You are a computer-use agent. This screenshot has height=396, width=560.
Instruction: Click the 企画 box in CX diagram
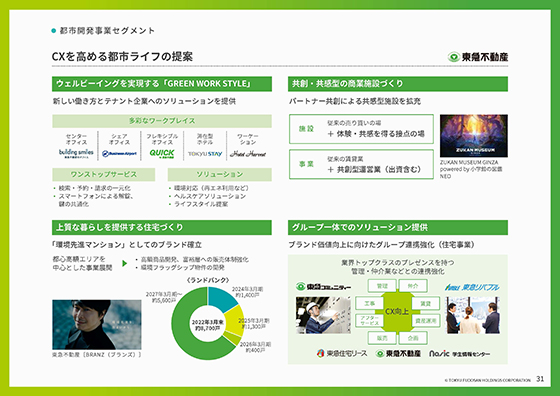tap(413, 338)
